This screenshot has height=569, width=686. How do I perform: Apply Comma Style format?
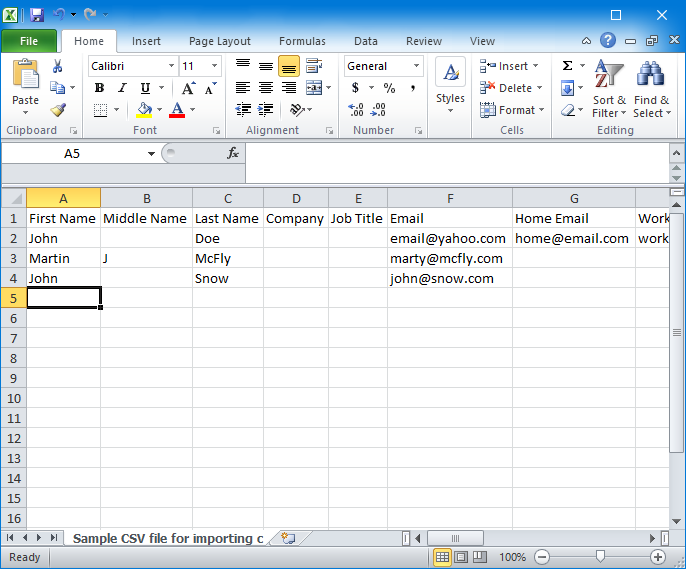pos(413,88)
